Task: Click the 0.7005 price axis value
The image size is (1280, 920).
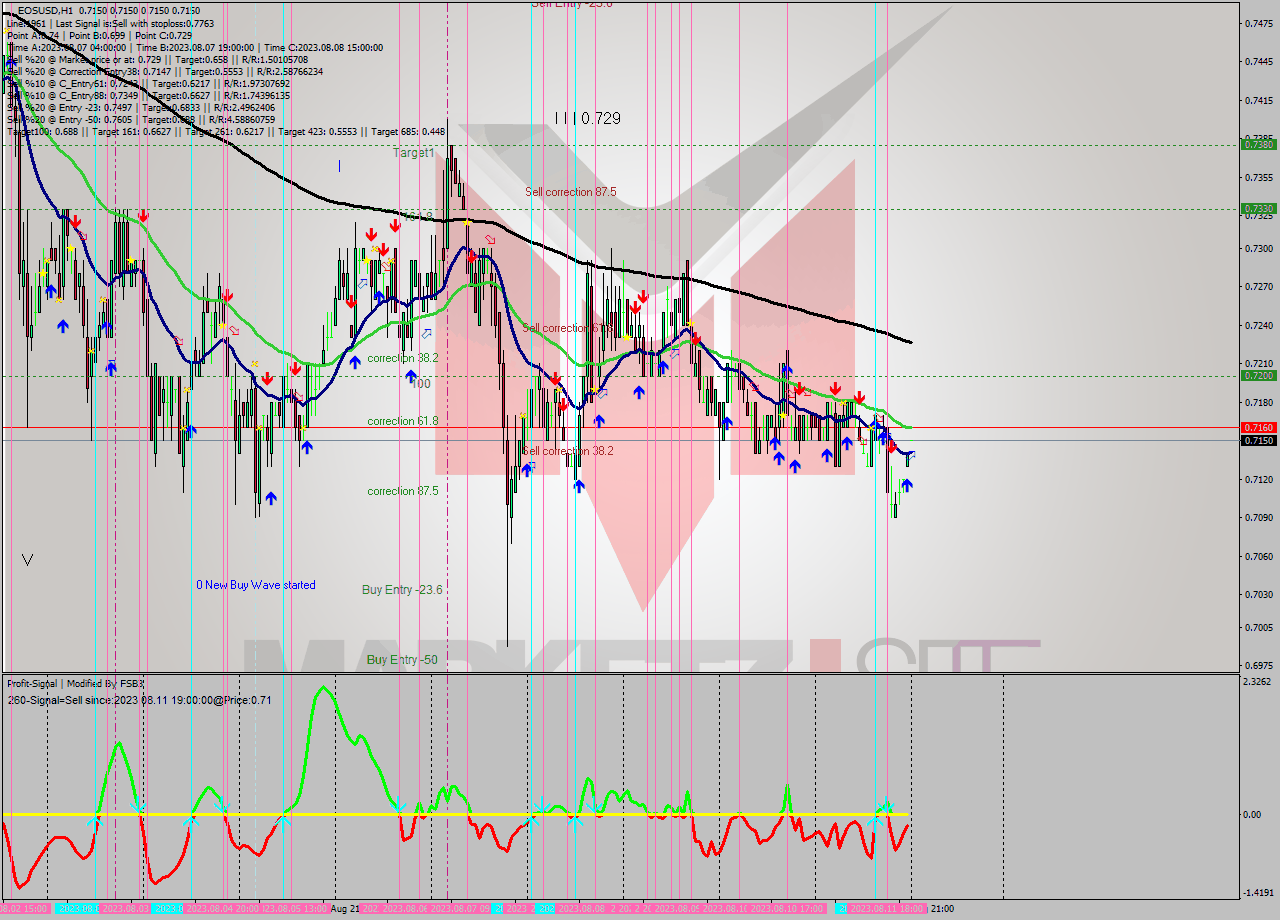Action: [1260, 628]
